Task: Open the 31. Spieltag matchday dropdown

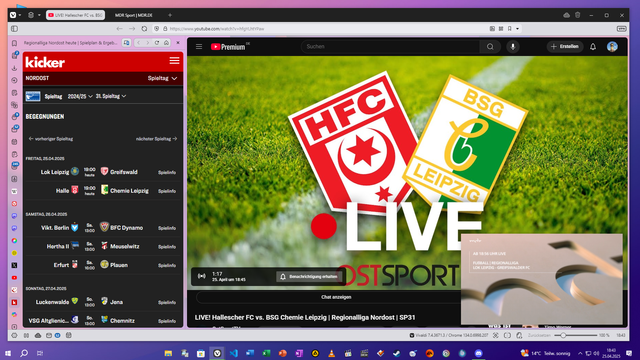Action: (x=111, y=96)
